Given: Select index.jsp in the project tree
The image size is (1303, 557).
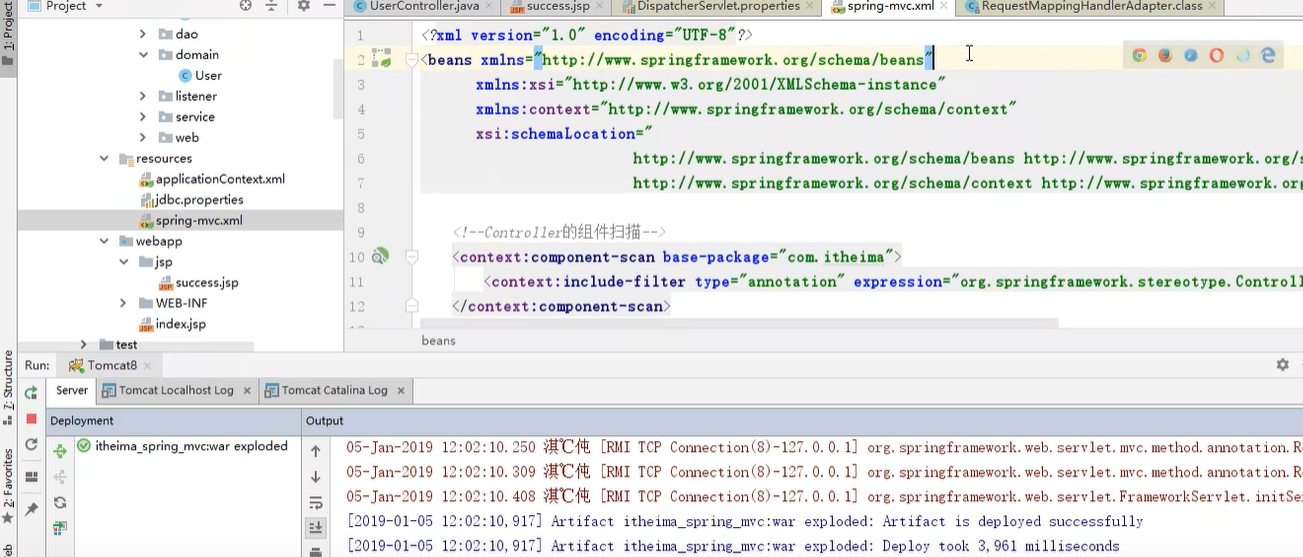Looking at the screenshot, I should tap(172, 324).
